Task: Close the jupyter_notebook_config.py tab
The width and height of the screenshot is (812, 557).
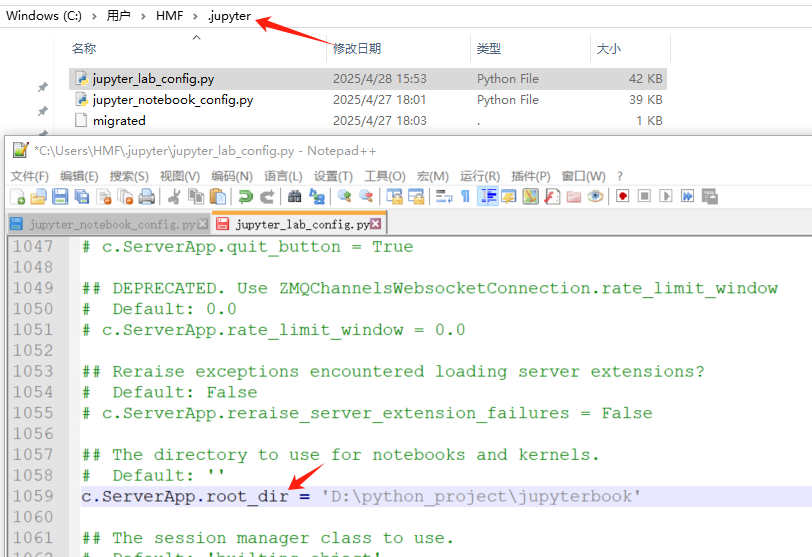Action: pyautogui.click(x=202, y=224)
